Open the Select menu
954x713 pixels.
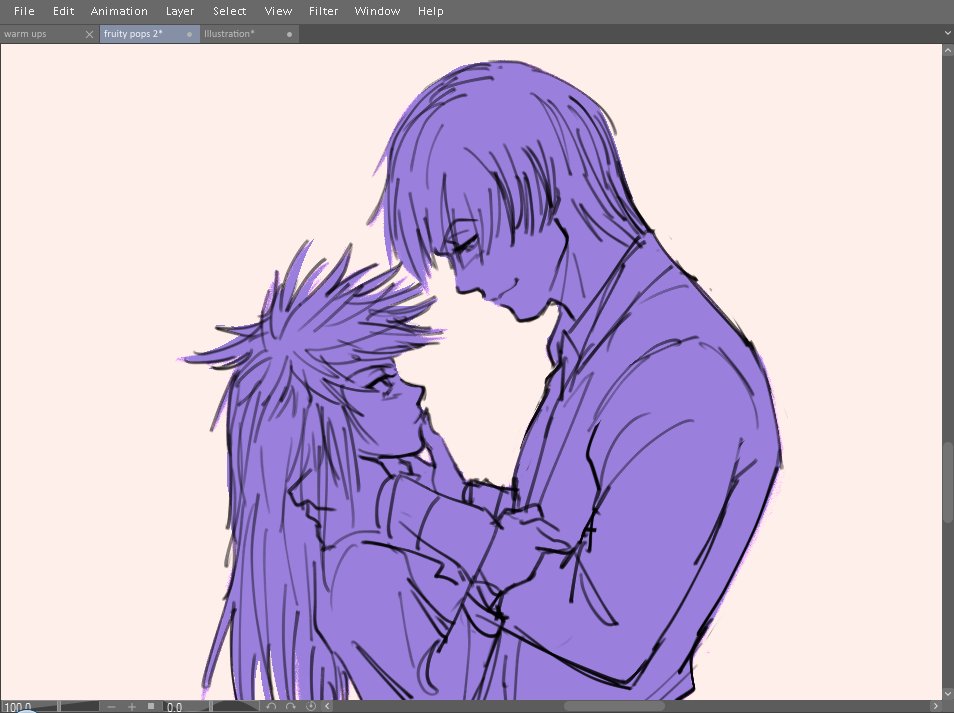[229, 11]
